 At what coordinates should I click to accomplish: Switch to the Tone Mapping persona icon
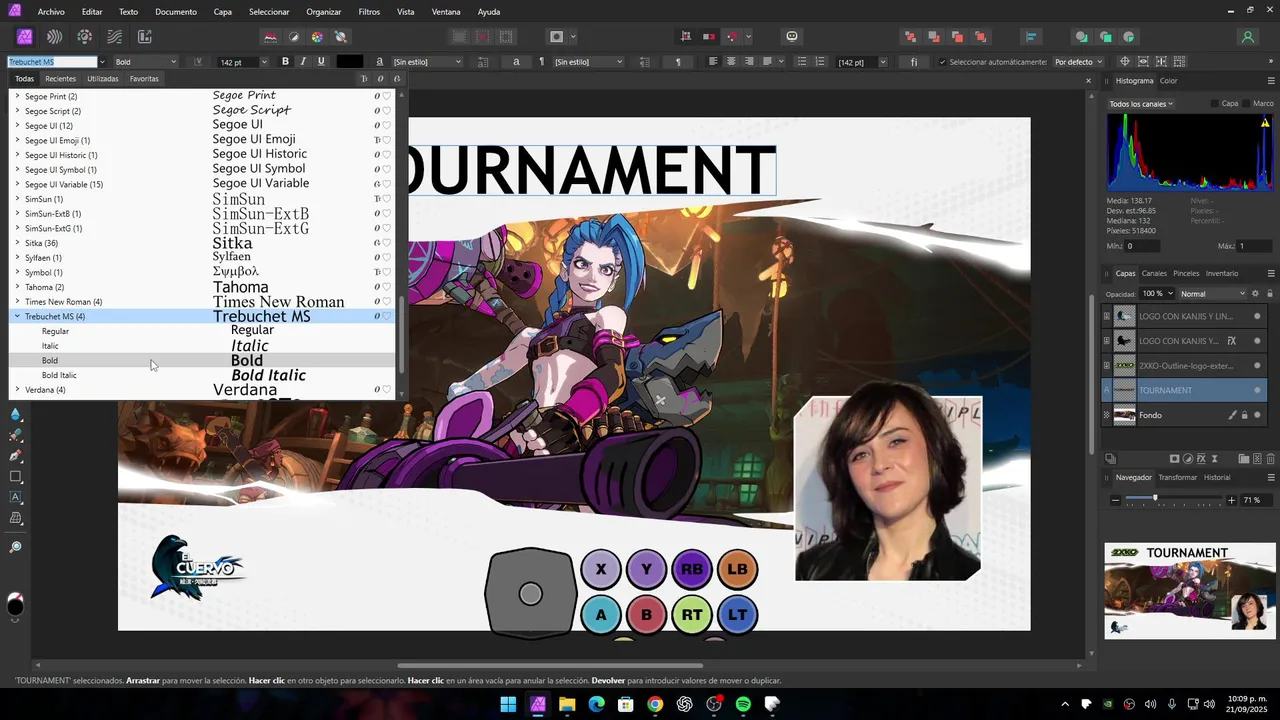point(115,37)
